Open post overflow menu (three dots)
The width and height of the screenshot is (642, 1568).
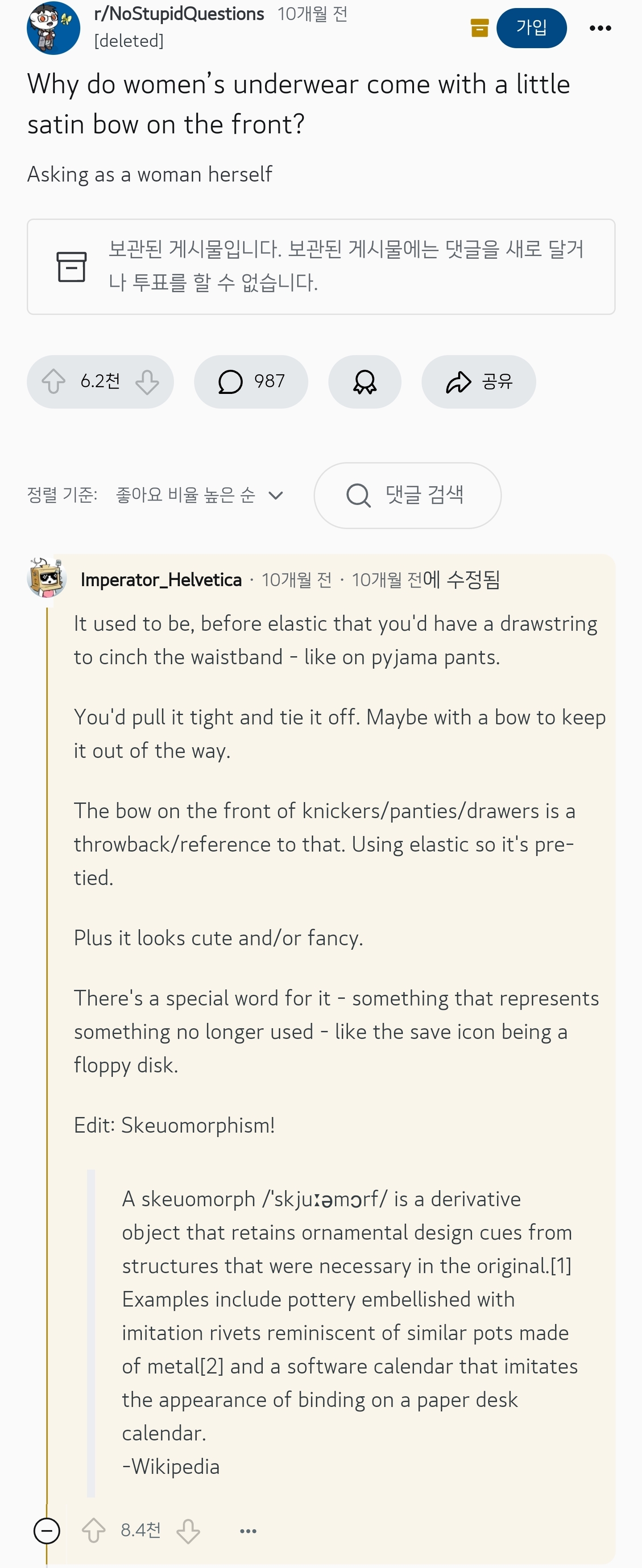click(600, 28)
